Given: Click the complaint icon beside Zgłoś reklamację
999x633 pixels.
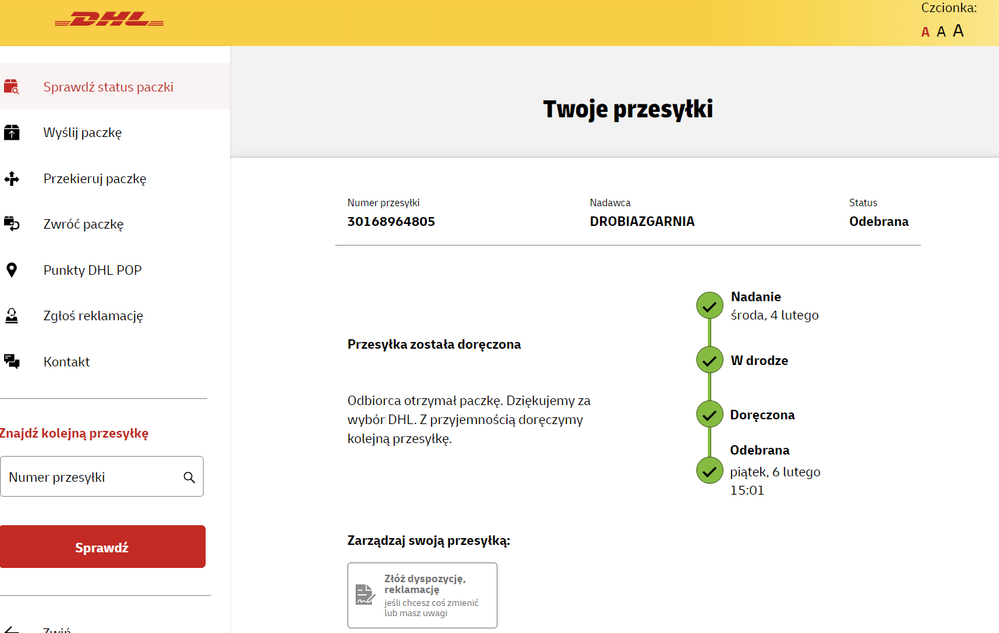Looking at the screenshot, I should tap(14, 315).
